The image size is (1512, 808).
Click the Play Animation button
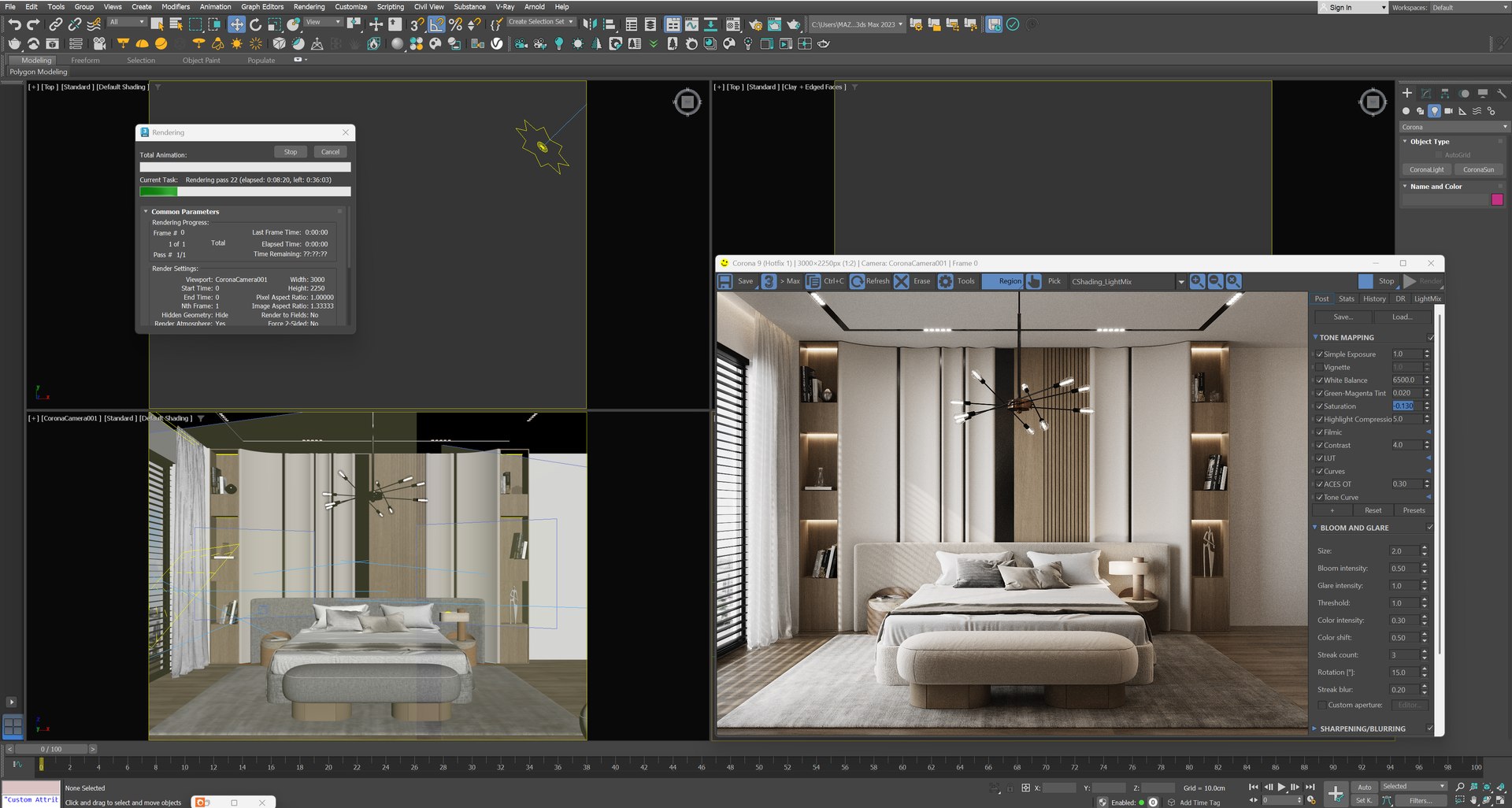coord(1281,787)
